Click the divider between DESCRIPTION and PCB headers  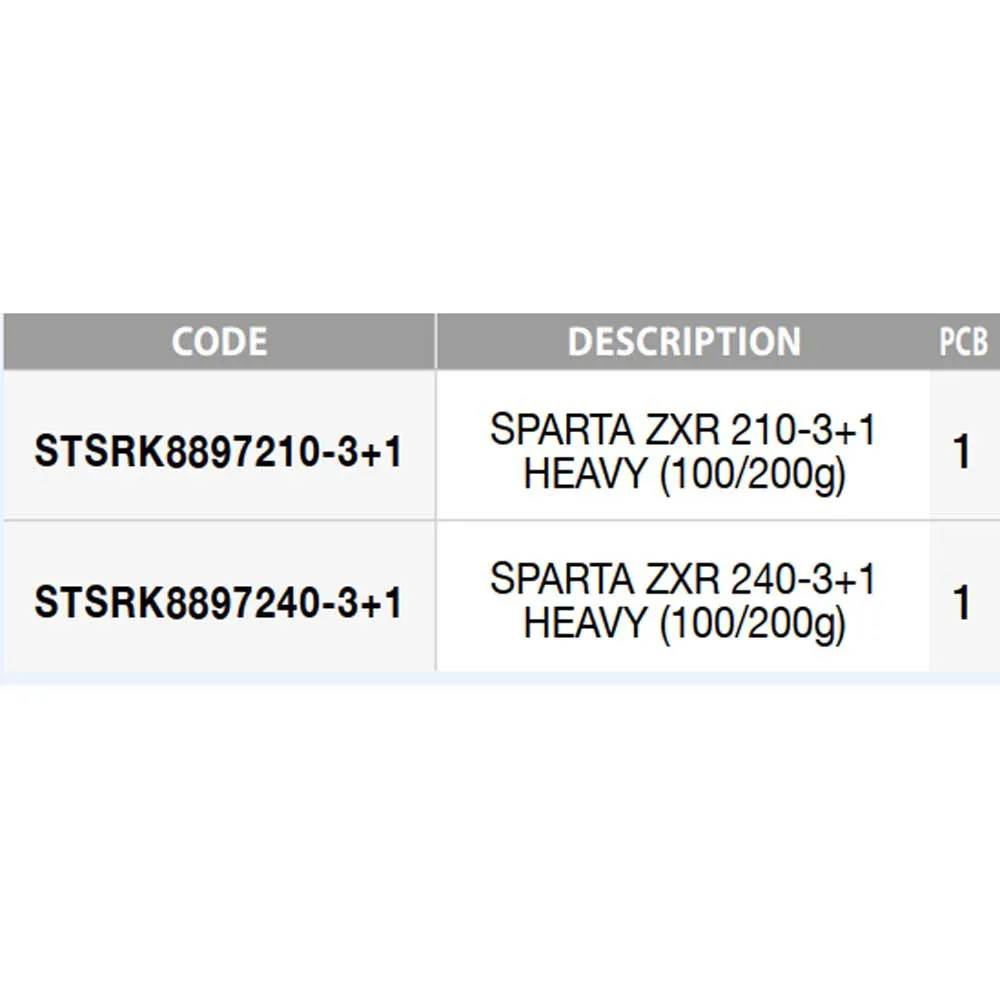[929, 341]
